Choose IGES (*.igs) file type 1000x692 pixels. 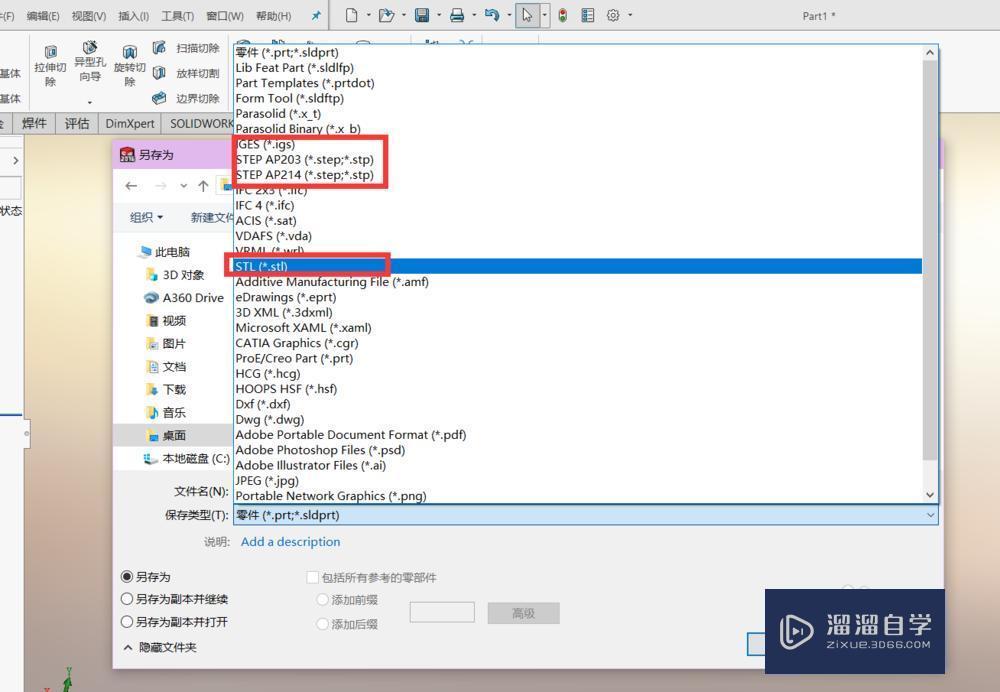[x=578, y=144]
